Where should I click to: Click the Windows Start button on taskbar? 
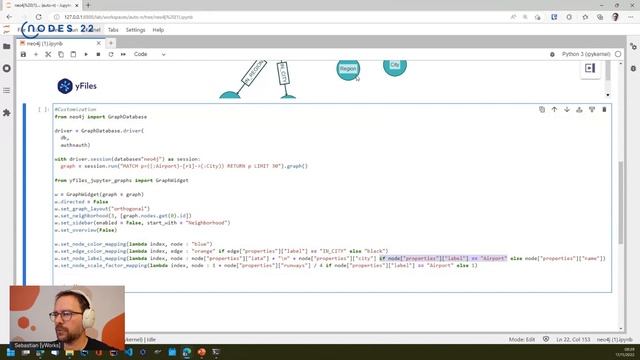tap(11, 353)
